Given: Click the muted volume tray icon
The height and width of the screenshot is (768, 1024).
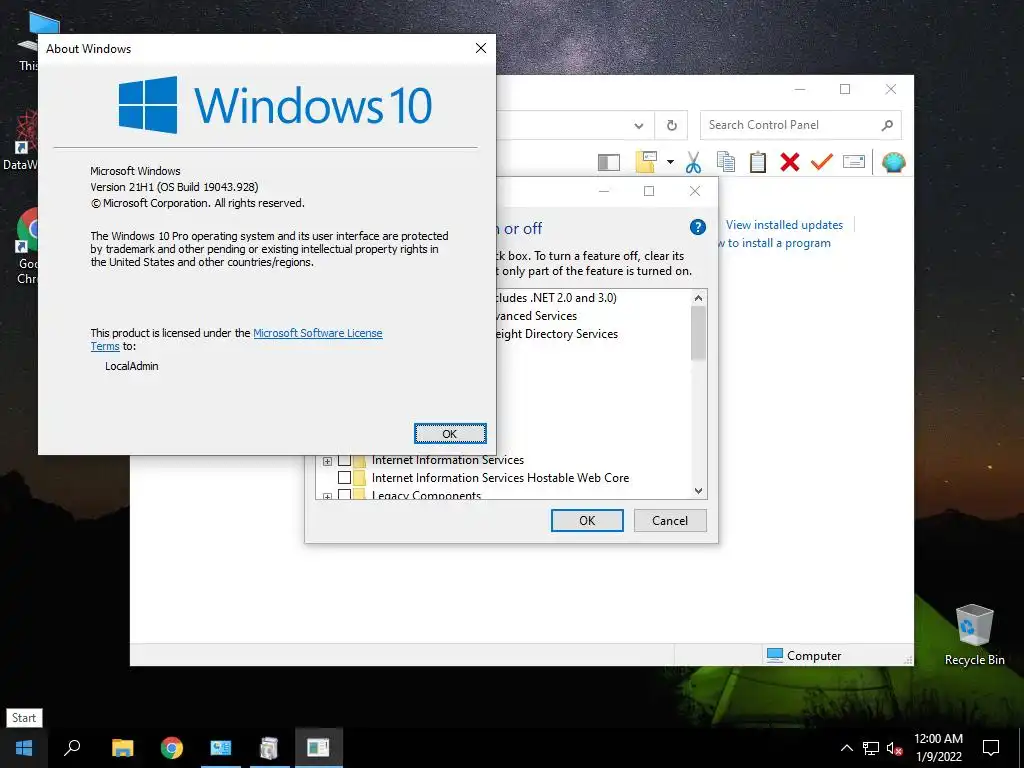Looking at the screenshot, I should click(894, 748).
